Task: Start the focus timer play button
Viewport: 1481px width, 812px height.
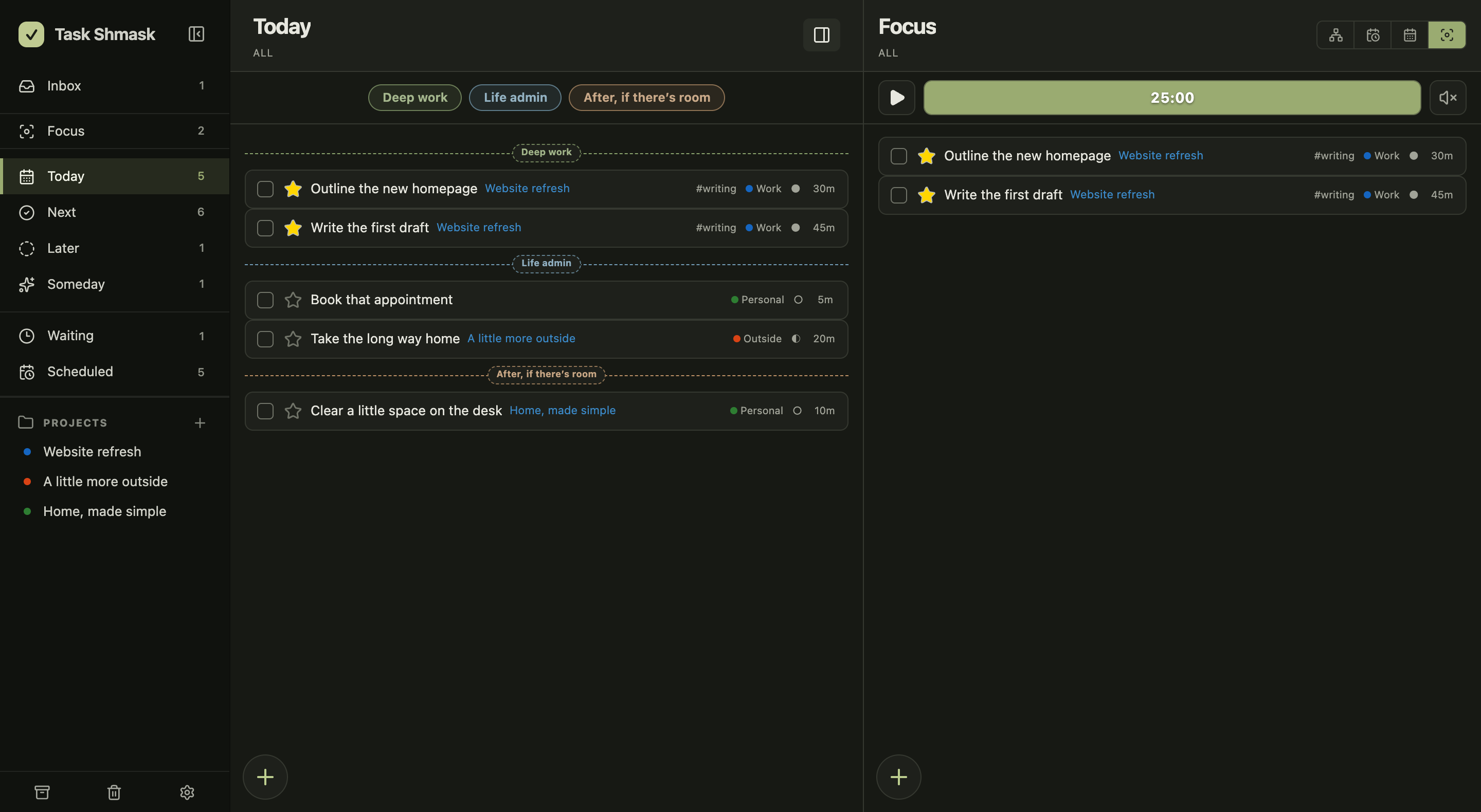Action: tap(896, 98)
